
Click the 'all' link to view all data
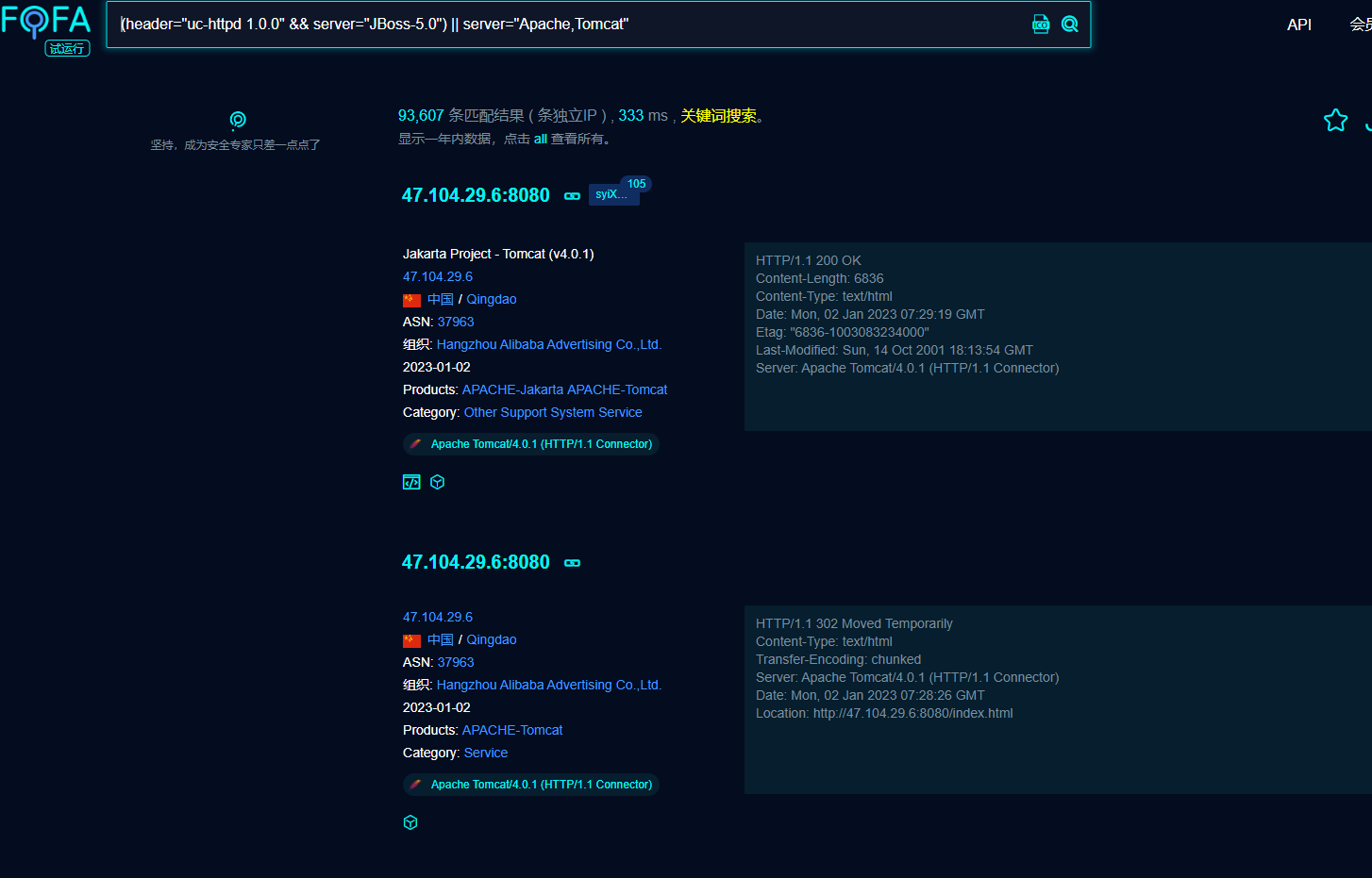541,139
